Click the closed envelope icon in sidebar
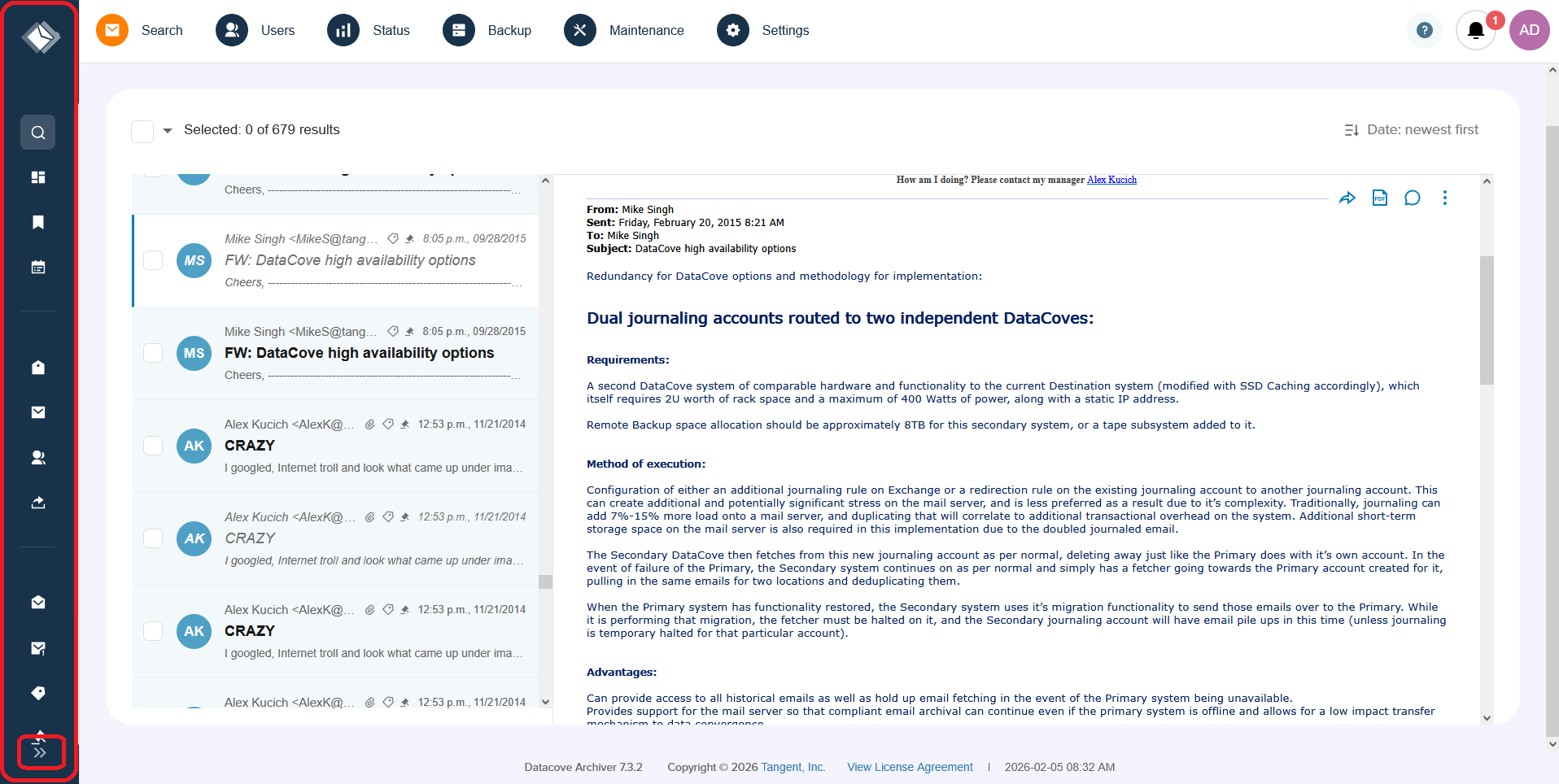Screen dimensions: 1559x784 (x=38, y=412)
